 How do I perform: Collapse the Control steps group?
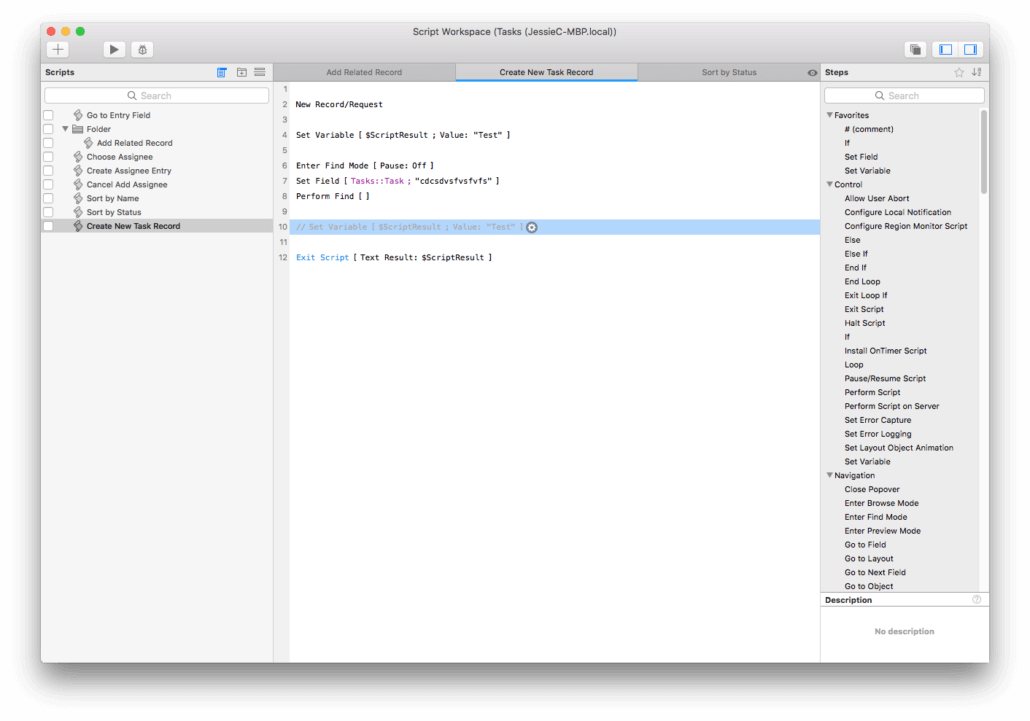tap(830, 185)
